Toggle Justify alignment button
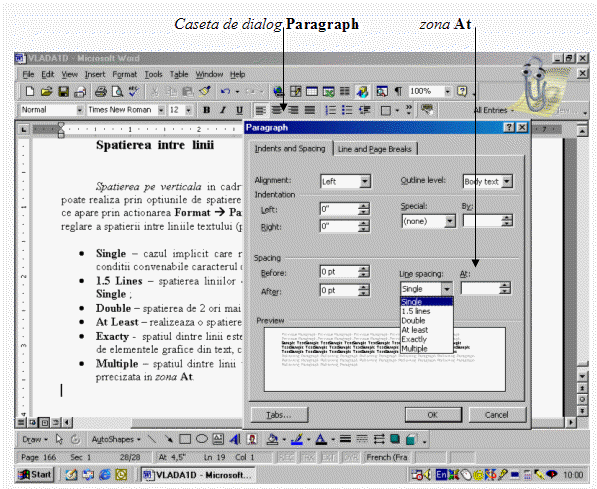The width and height of the screenshot is (597, 489). (x=310, y=110)
